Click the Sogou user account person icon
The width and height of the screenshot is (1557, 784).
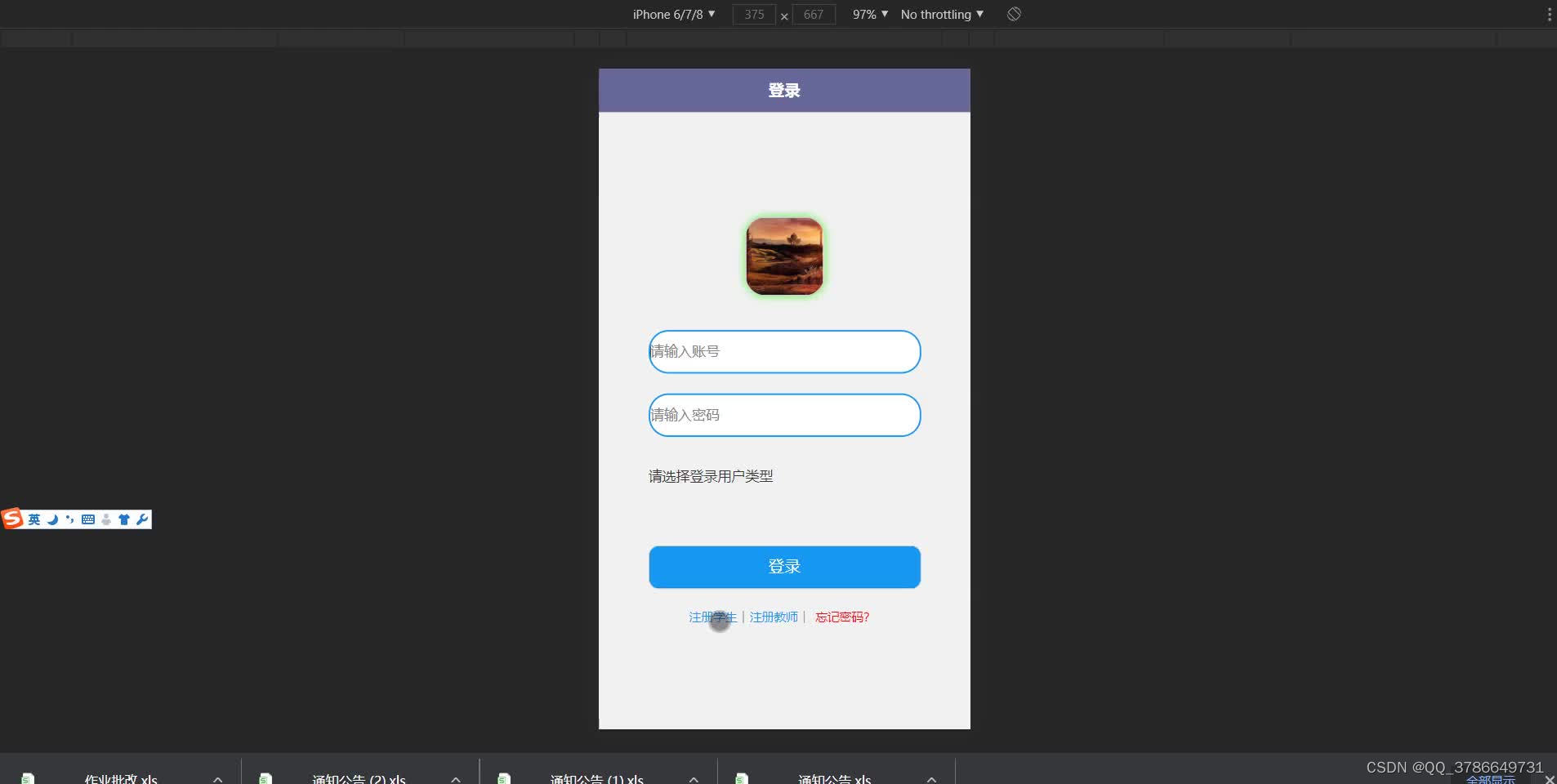point(106,519)
